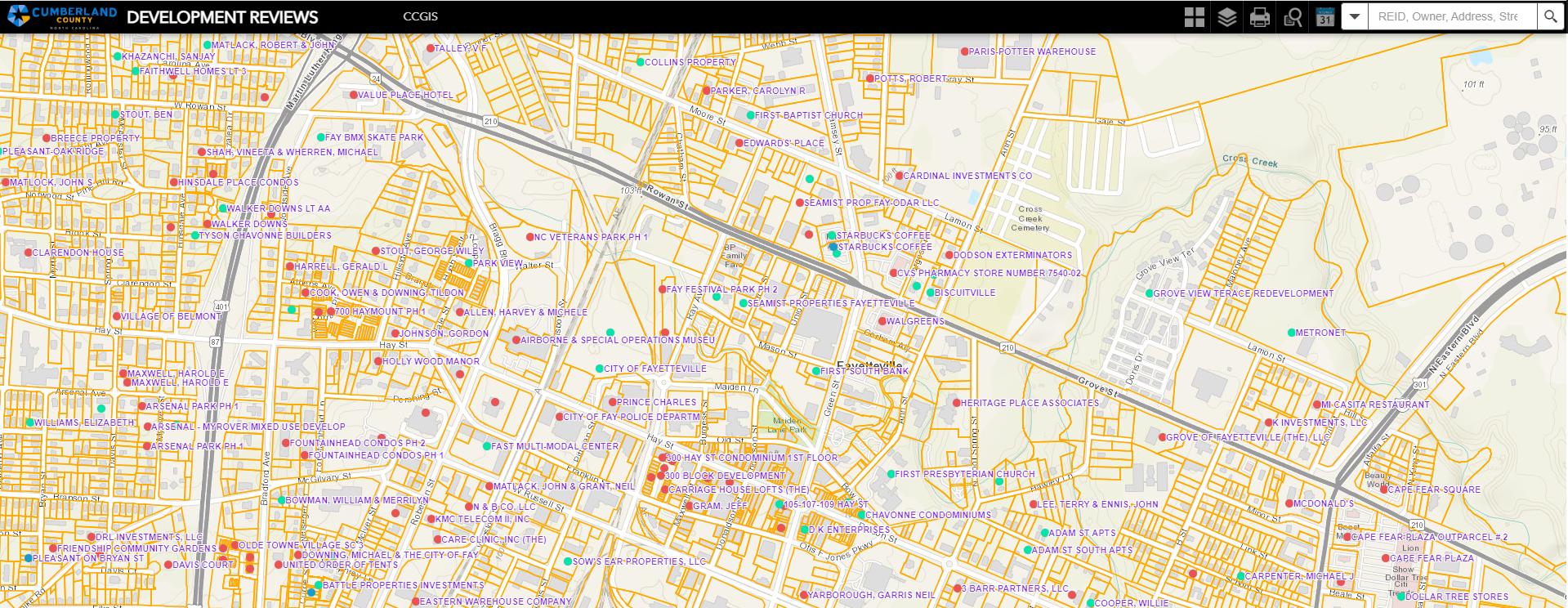Select the Prince Charles marker
Image resolution: width=1568 pixels, height=608 pixels.
(x=613, y=402)
